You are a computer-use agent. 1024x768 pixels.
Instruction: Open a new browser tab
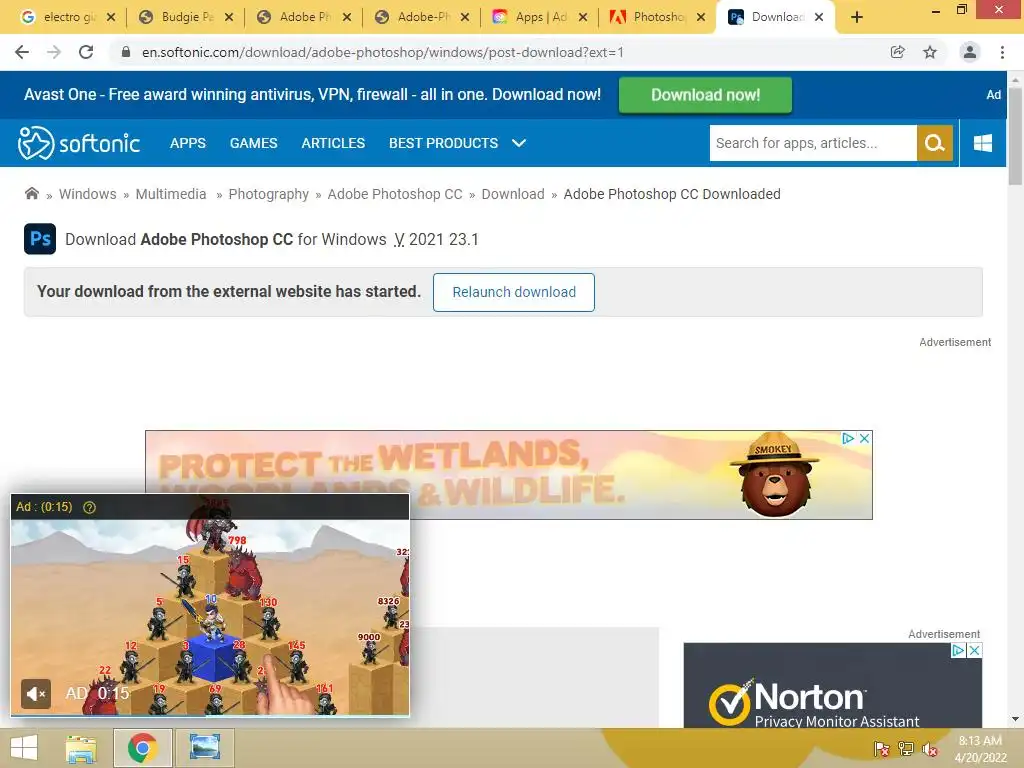[857, 18]
